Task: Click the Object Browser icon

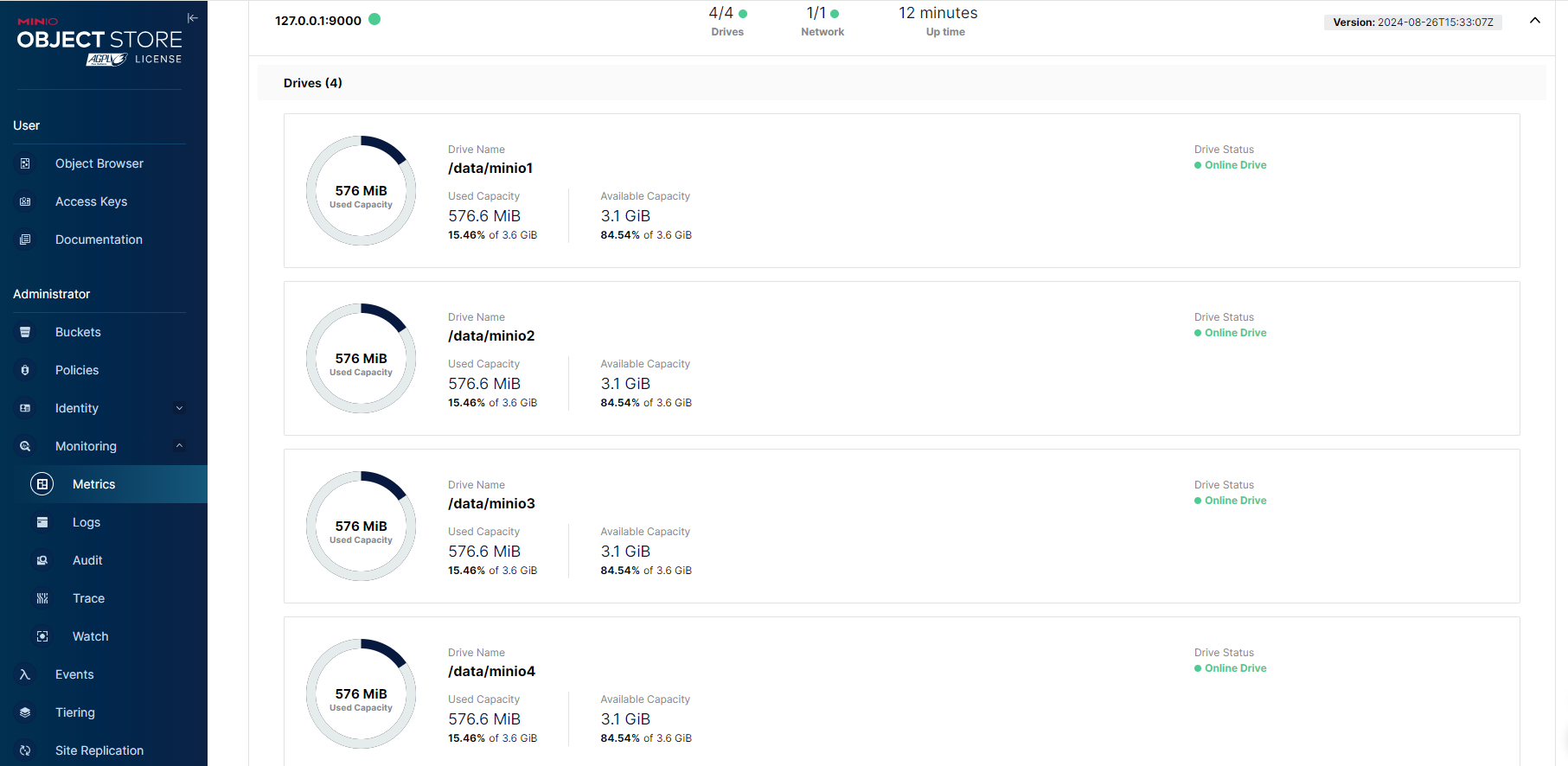Action: coord(25,163)
